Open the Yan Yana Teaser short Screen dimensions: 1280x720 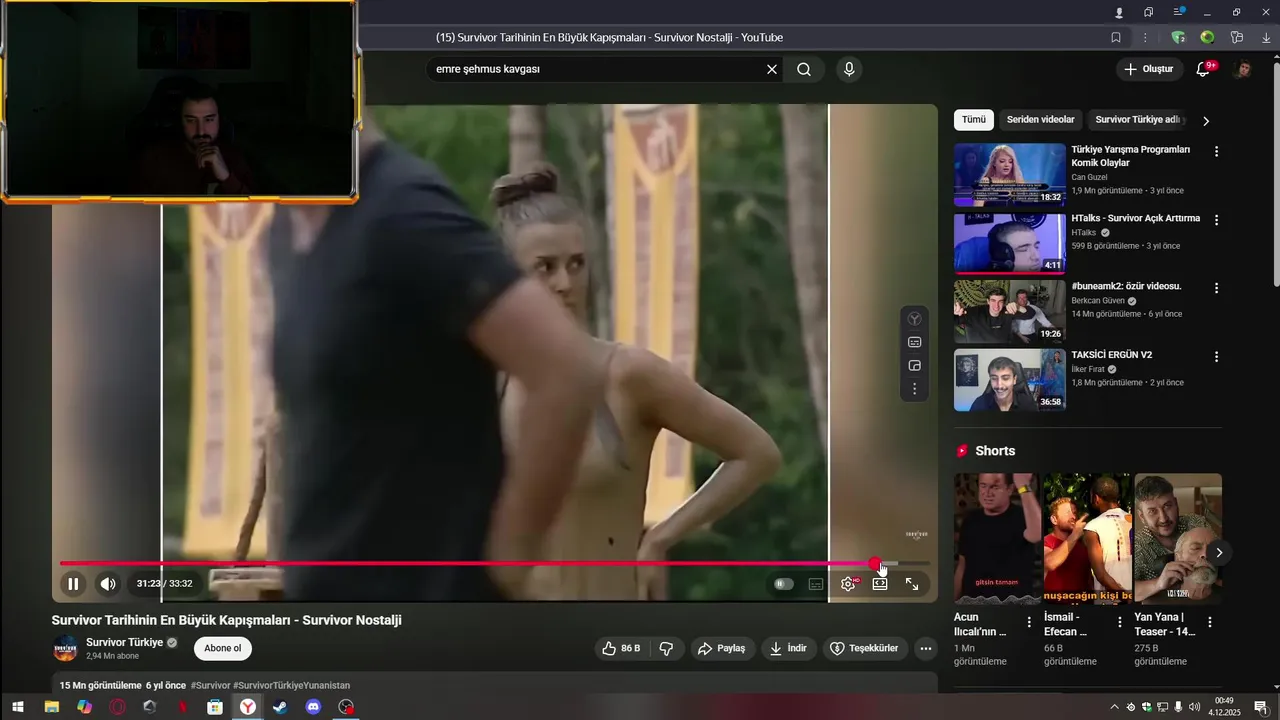[x=1178, y=539]
